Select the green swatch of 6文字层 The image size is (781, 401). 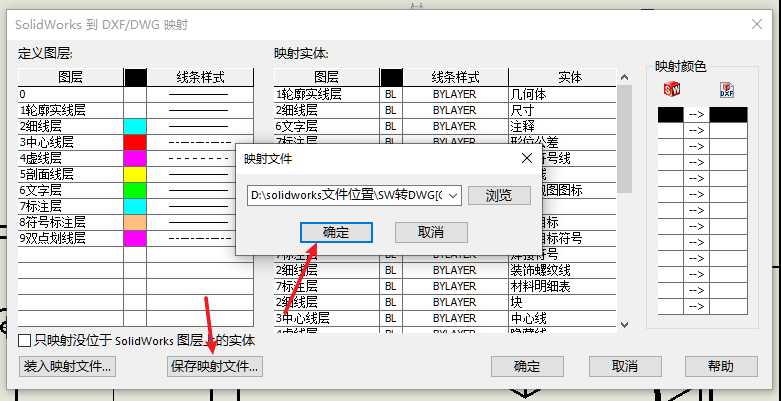pos(135,190)
